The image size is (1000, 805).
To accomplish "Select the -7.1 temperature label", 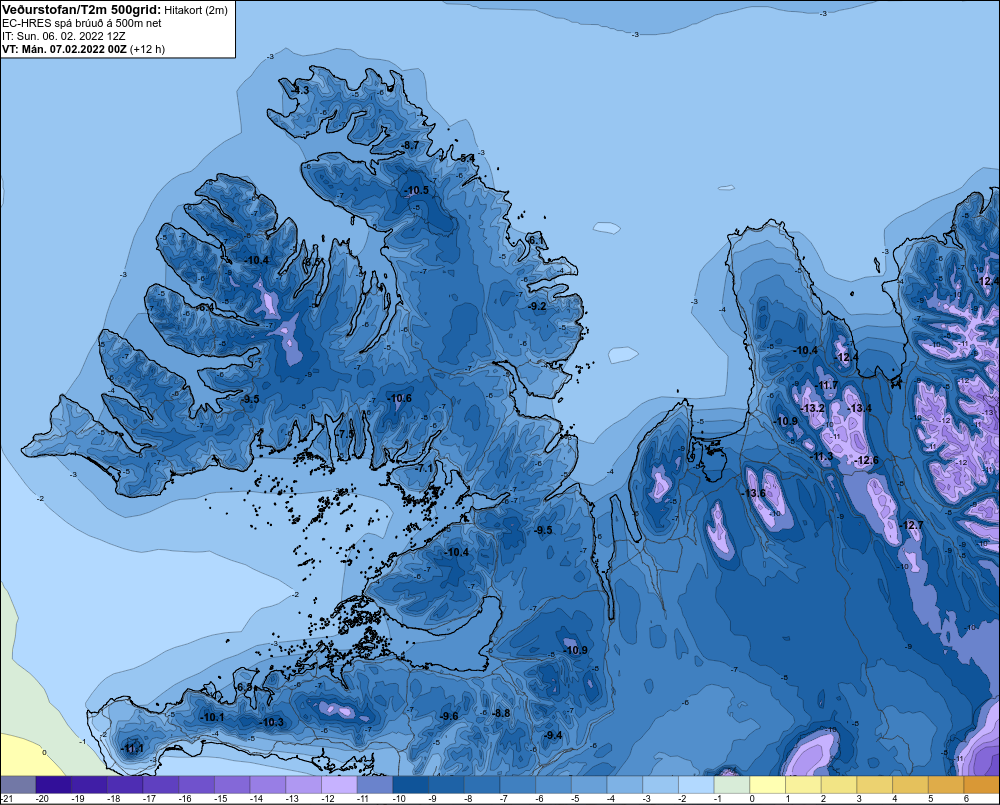I will click(423, 468).
